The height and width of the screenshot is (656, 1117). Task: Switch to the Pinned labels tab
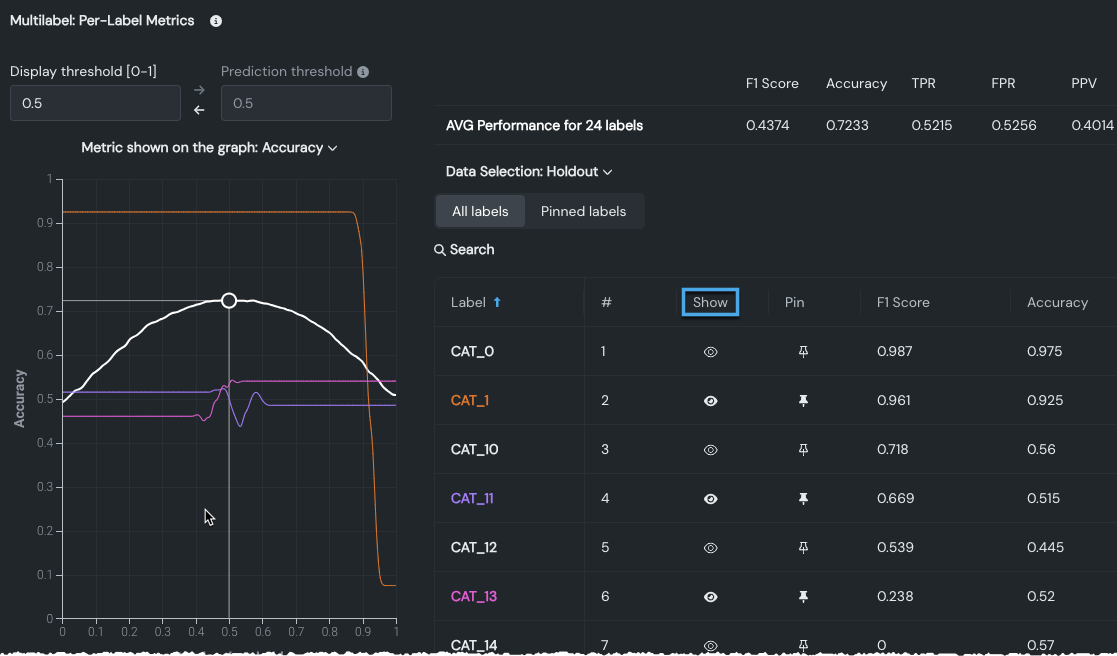coord(583,212)
